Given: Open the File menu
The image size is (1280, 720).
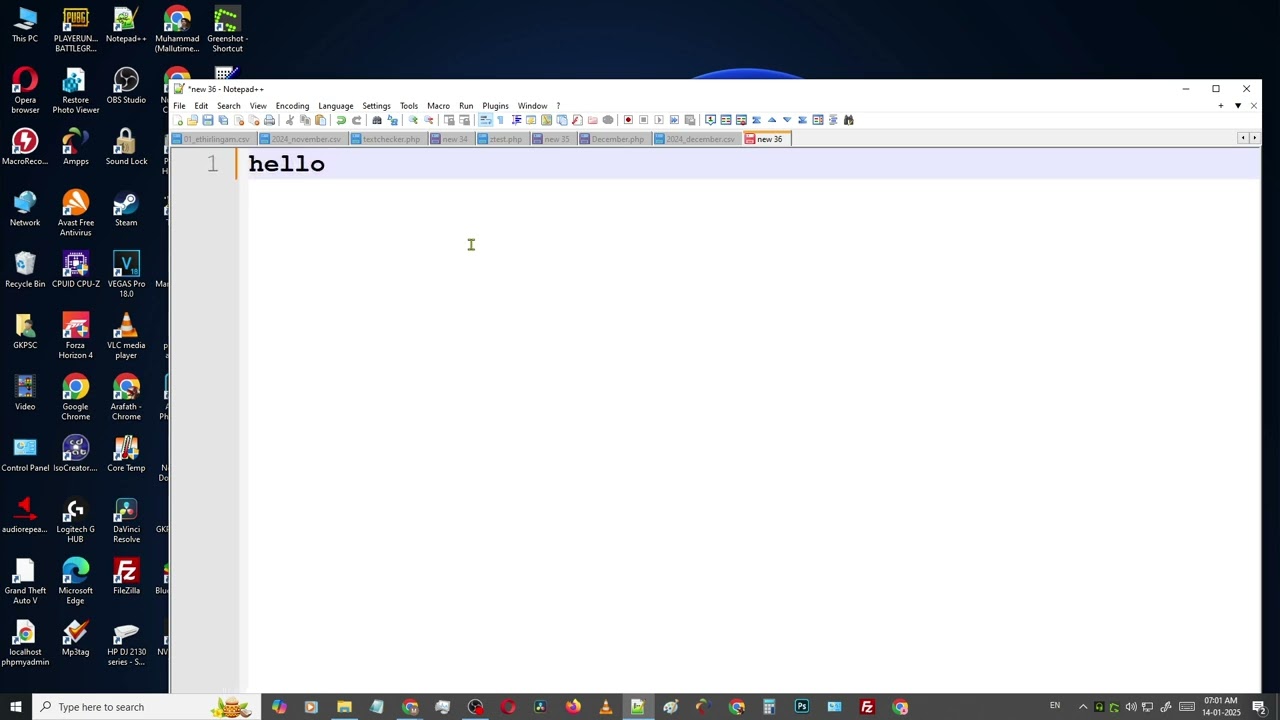Looking at the screenshot, I should [x=179, y=106].
